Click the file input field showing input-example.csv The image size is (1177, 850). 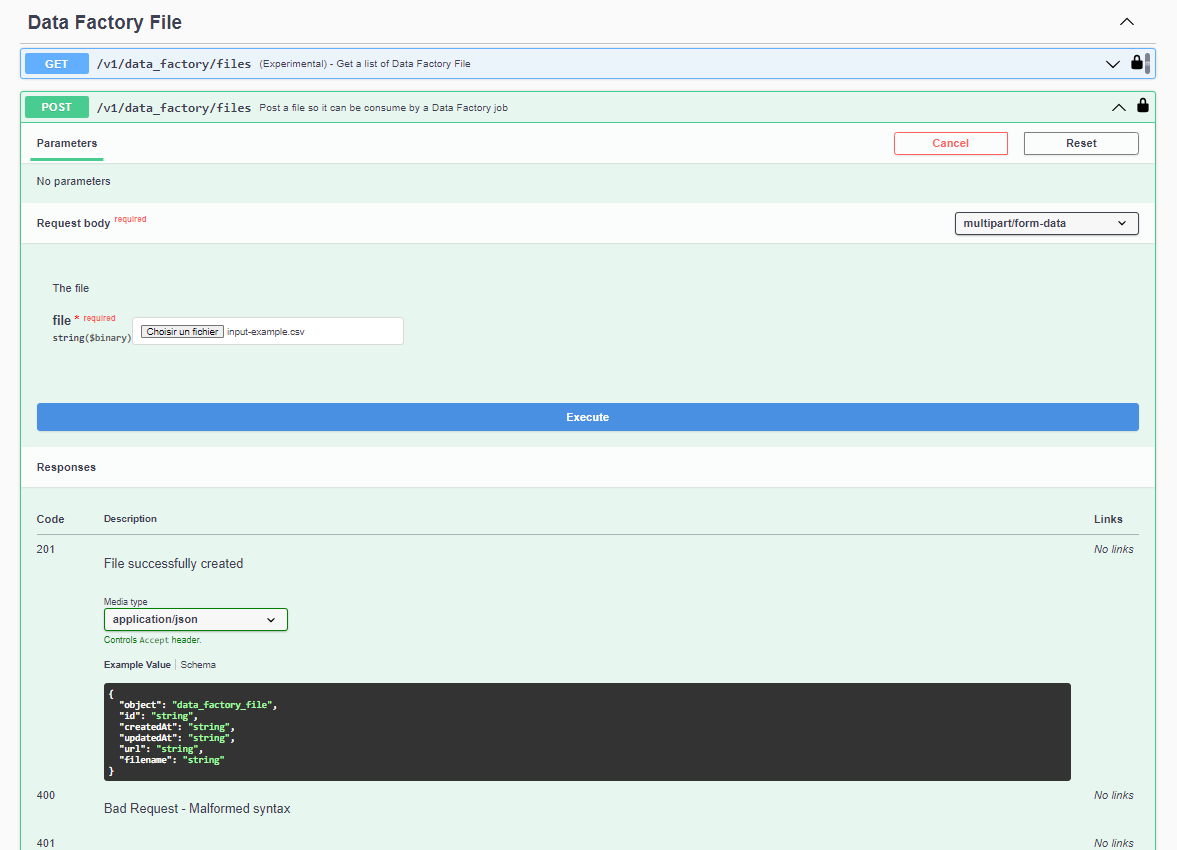pos(310,332)
